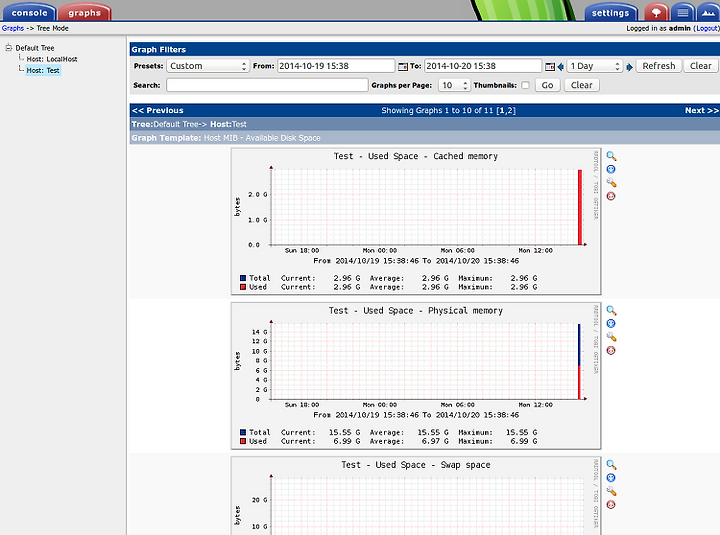Switch to the graphs tab
The image size is (720, 535).
[x=84, y=12]
